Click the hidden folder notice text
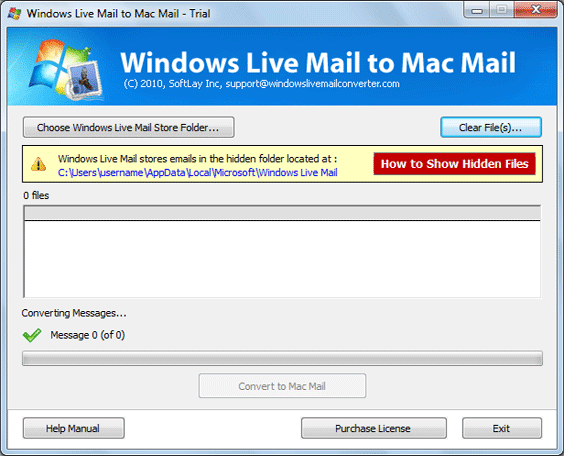This screenshot has height=456, width=564. click(197, 159)
